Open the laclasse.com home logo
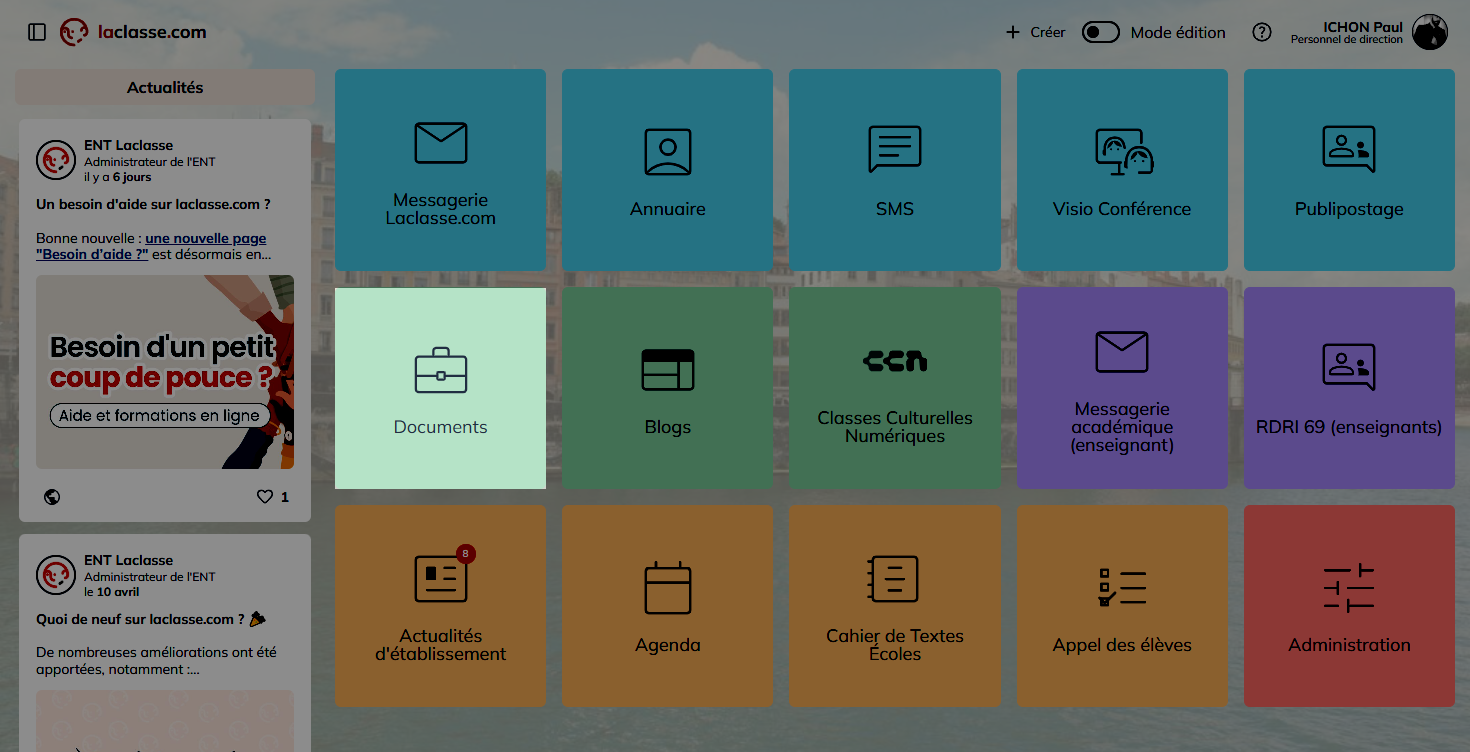Image resolution: width=1470 pixels, height=752 pixels. [x=133, y=32]
